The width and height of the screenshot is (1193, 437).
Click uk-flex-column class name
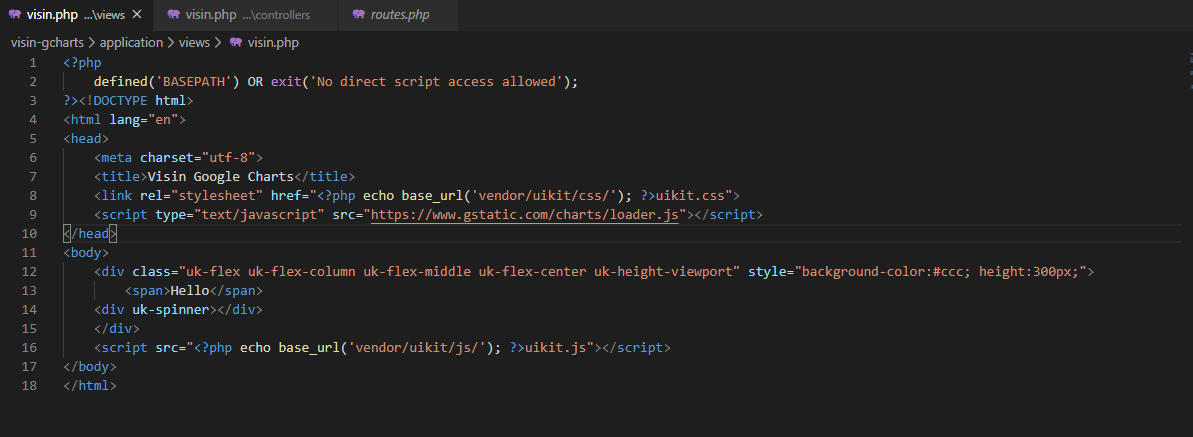301,272
